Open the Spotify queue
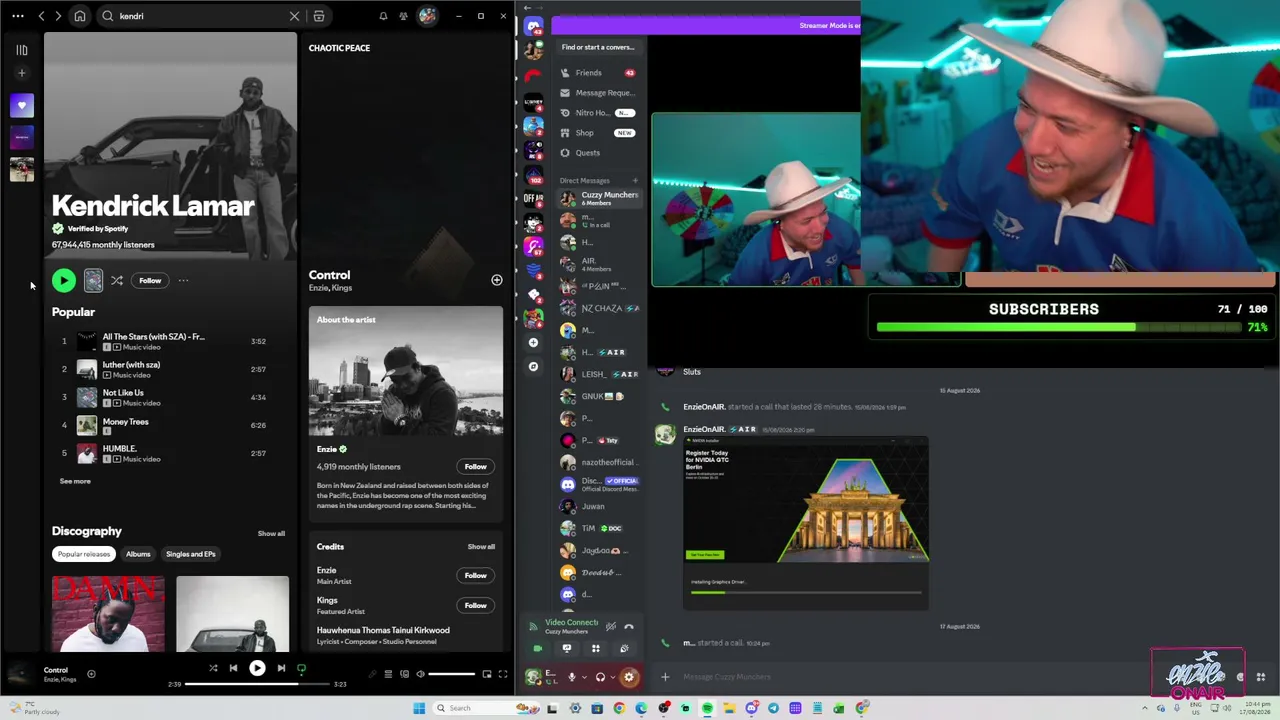 pyautogui.click(x=388, y=674)
